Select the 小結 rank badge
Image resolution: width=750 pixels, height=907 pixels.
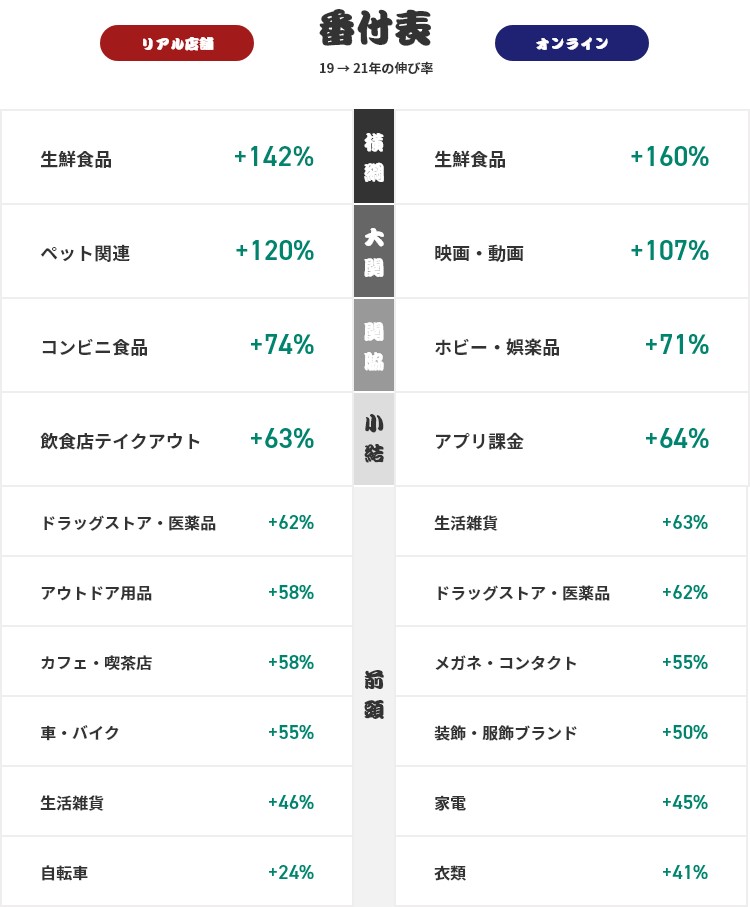pos(374,439)
